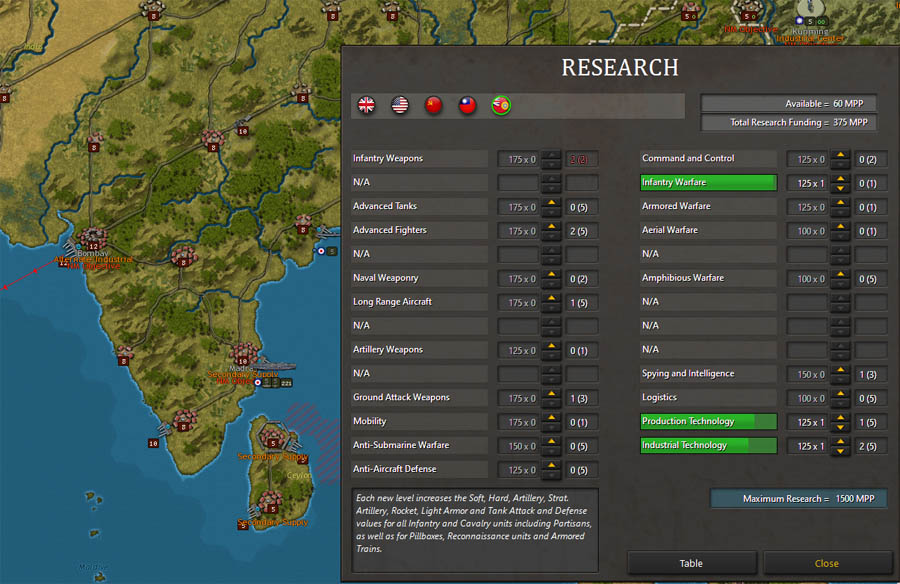This screenshot has width=900, height=584.
Task: Select the Amphibious Warfare research label
Action: (x=708, y=278)
